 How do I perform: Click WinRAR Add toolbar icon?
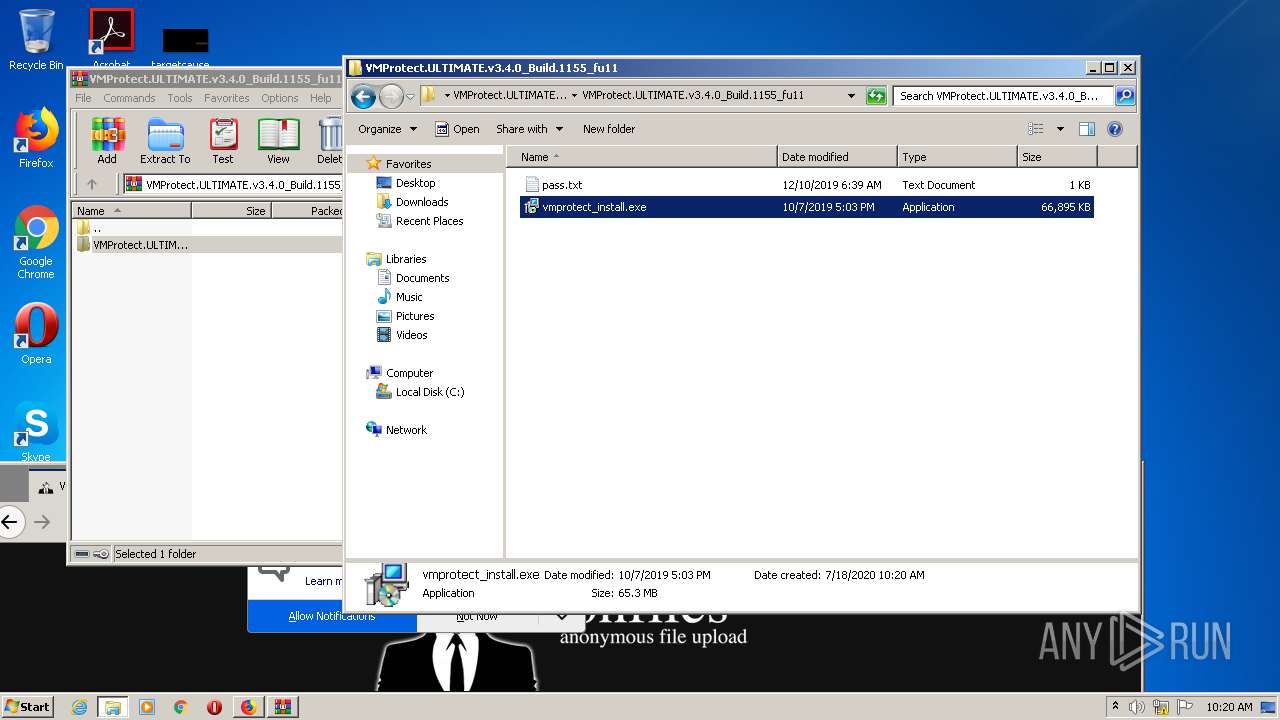(x=107, y=141)
